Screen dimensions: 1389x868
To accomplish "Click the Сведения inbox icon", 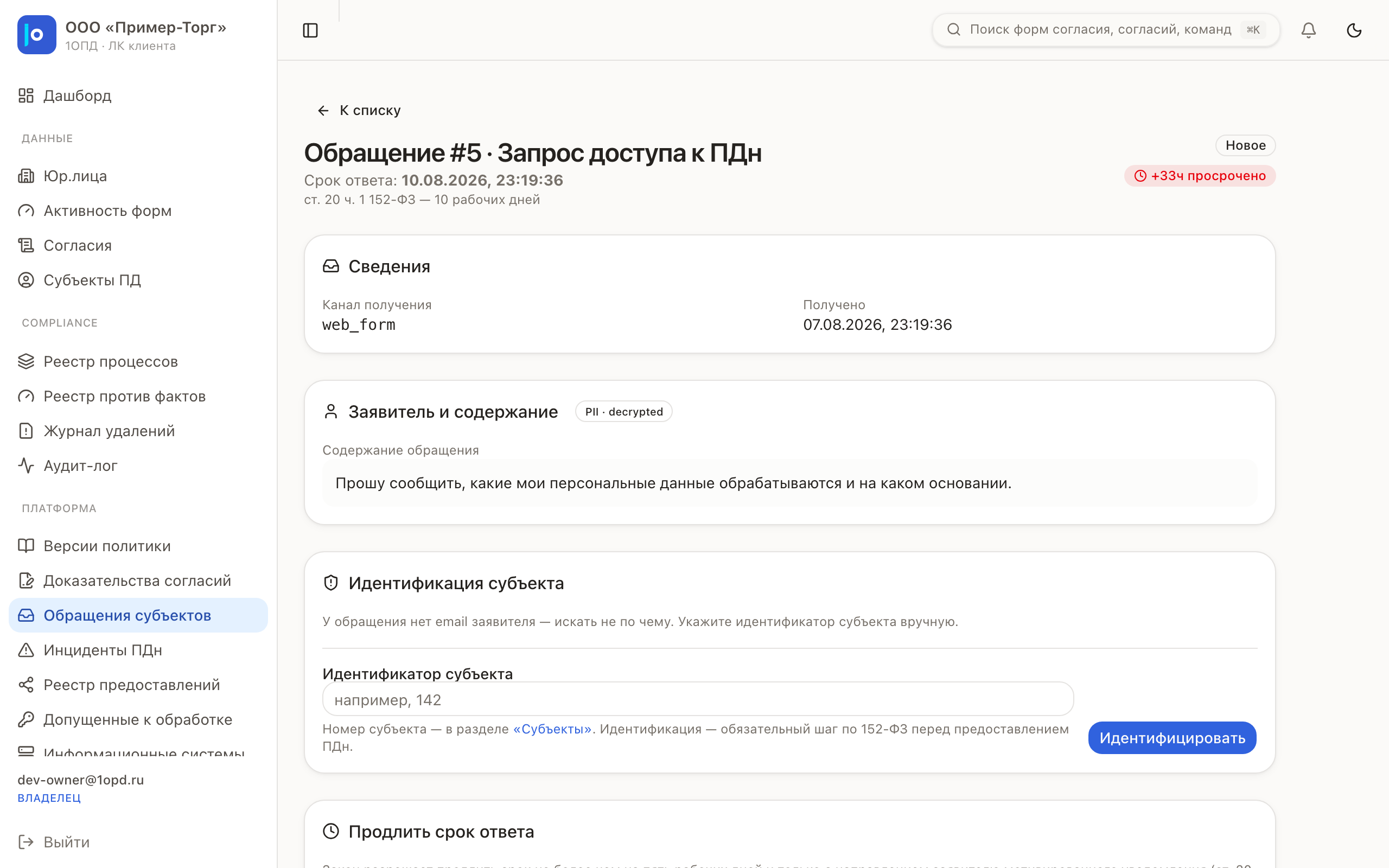I will click(331, 266).
